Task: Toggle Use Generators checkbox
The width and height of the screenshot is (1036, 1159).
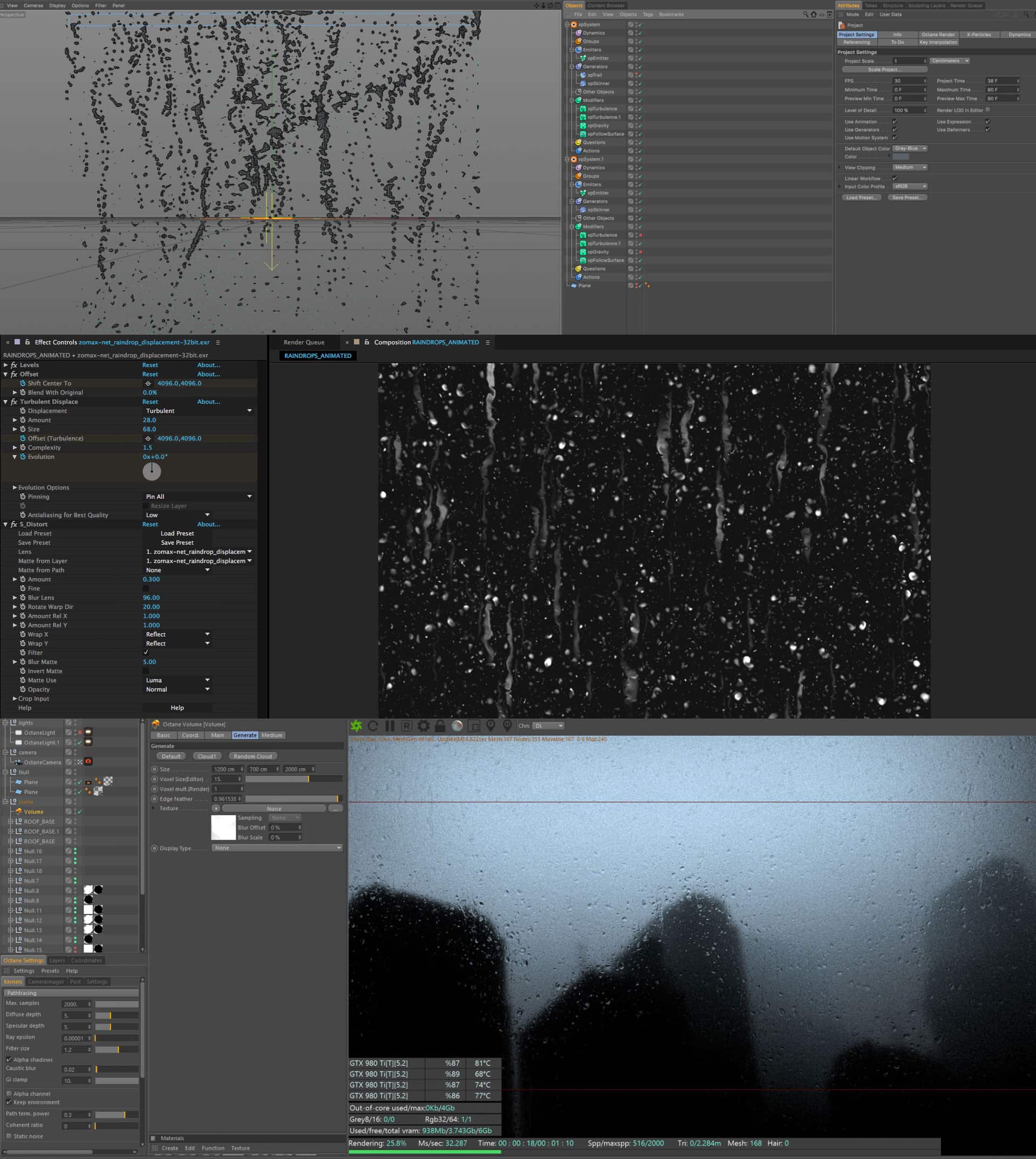Action: (x=895, y=129)
